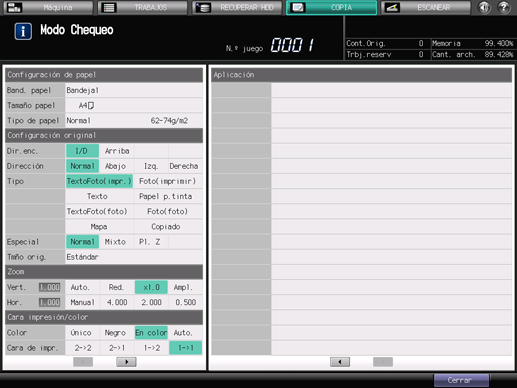Go to next page of left settings panel
The image size is (517, 388).
tap(126, 362)
